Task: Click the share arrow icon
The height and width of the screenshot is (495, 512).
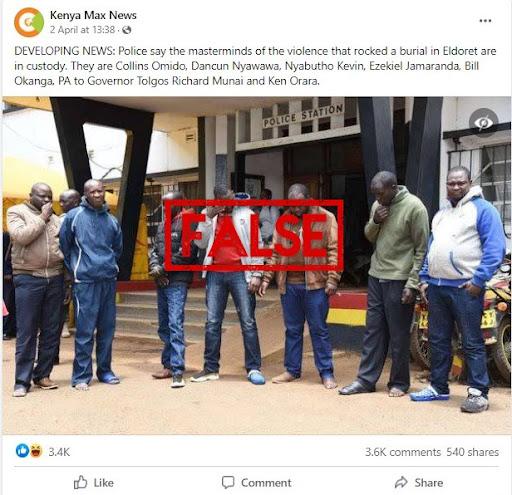Action: pos(401,482)
